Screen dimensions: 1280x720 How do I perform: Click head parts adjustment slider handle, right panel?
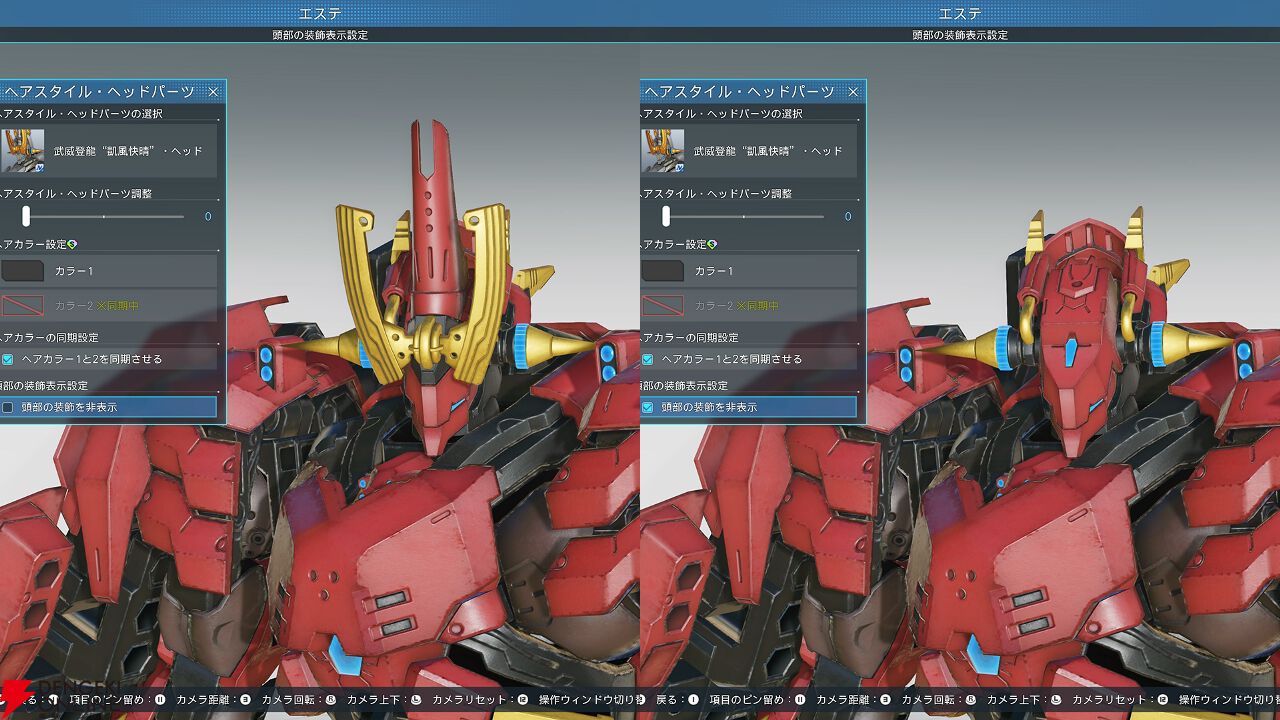click(x=666, y=216)
